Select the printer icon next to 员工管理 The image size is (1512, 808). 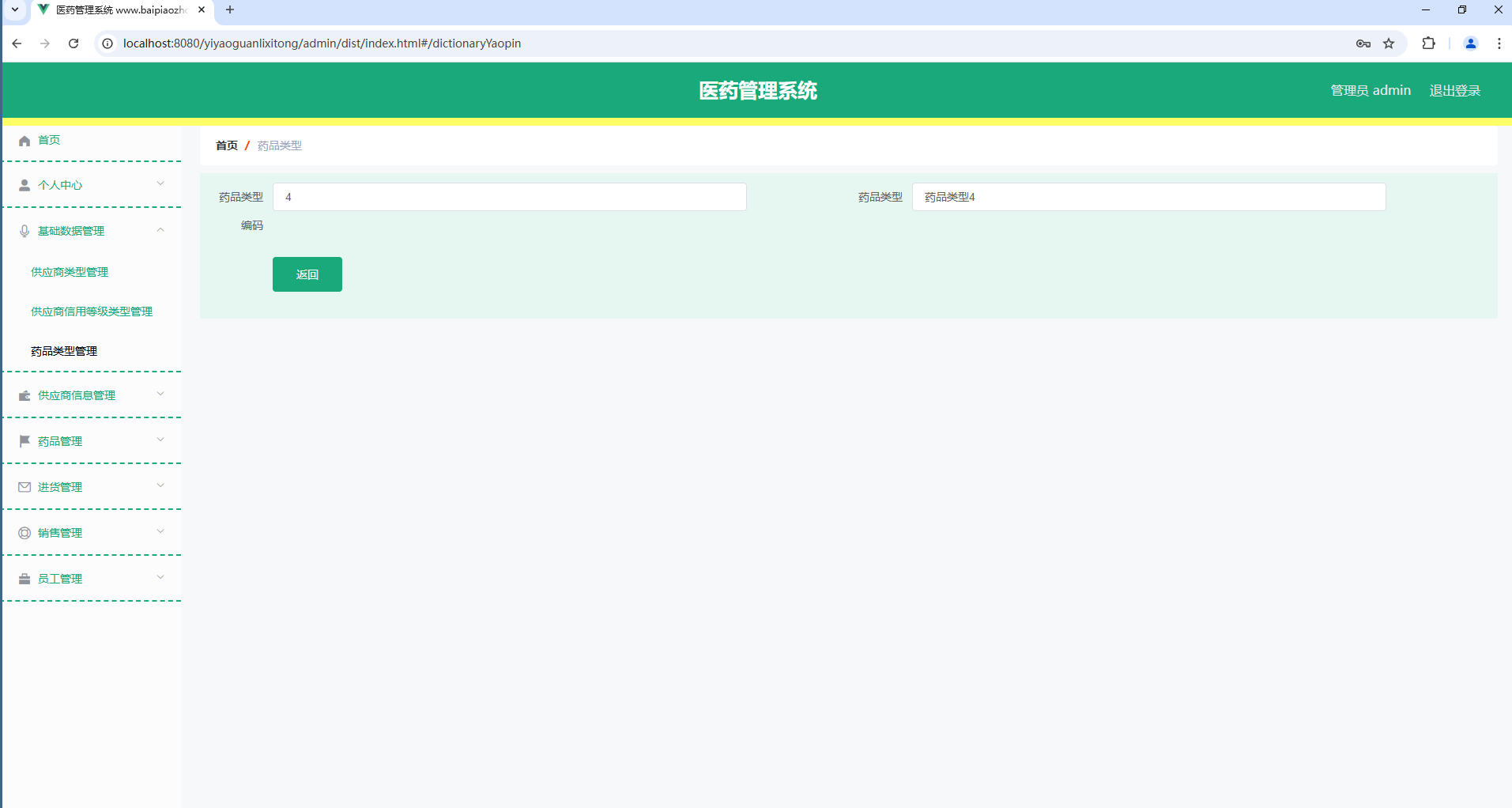click(x=25, y=578)
